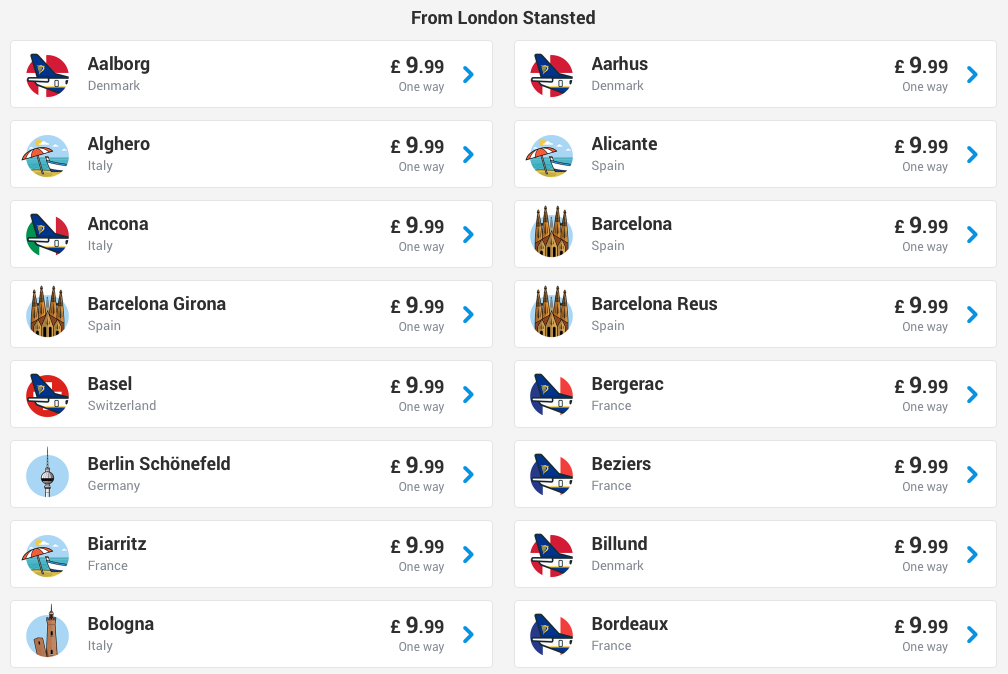Click the French flag plane icon for Bordeaux
This screenshot has height=674, width=1008.
point(552,635)
